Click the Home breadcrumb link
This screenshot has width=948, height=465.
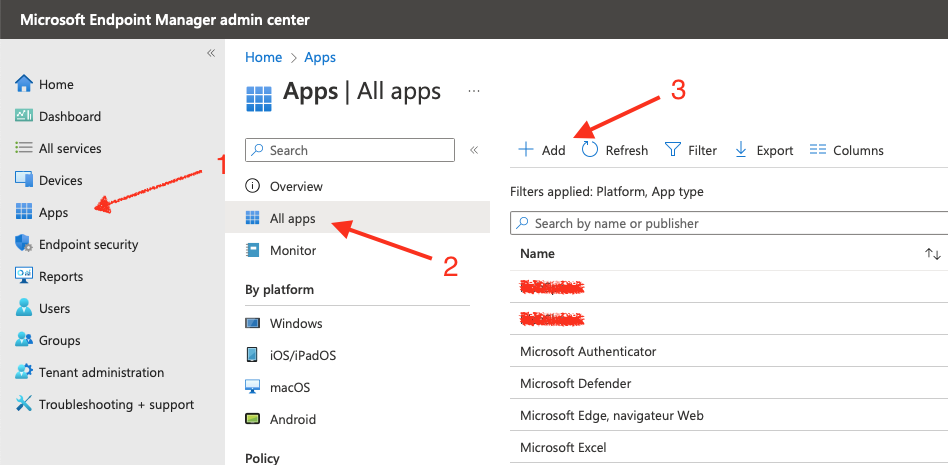[x=263, y=57]
